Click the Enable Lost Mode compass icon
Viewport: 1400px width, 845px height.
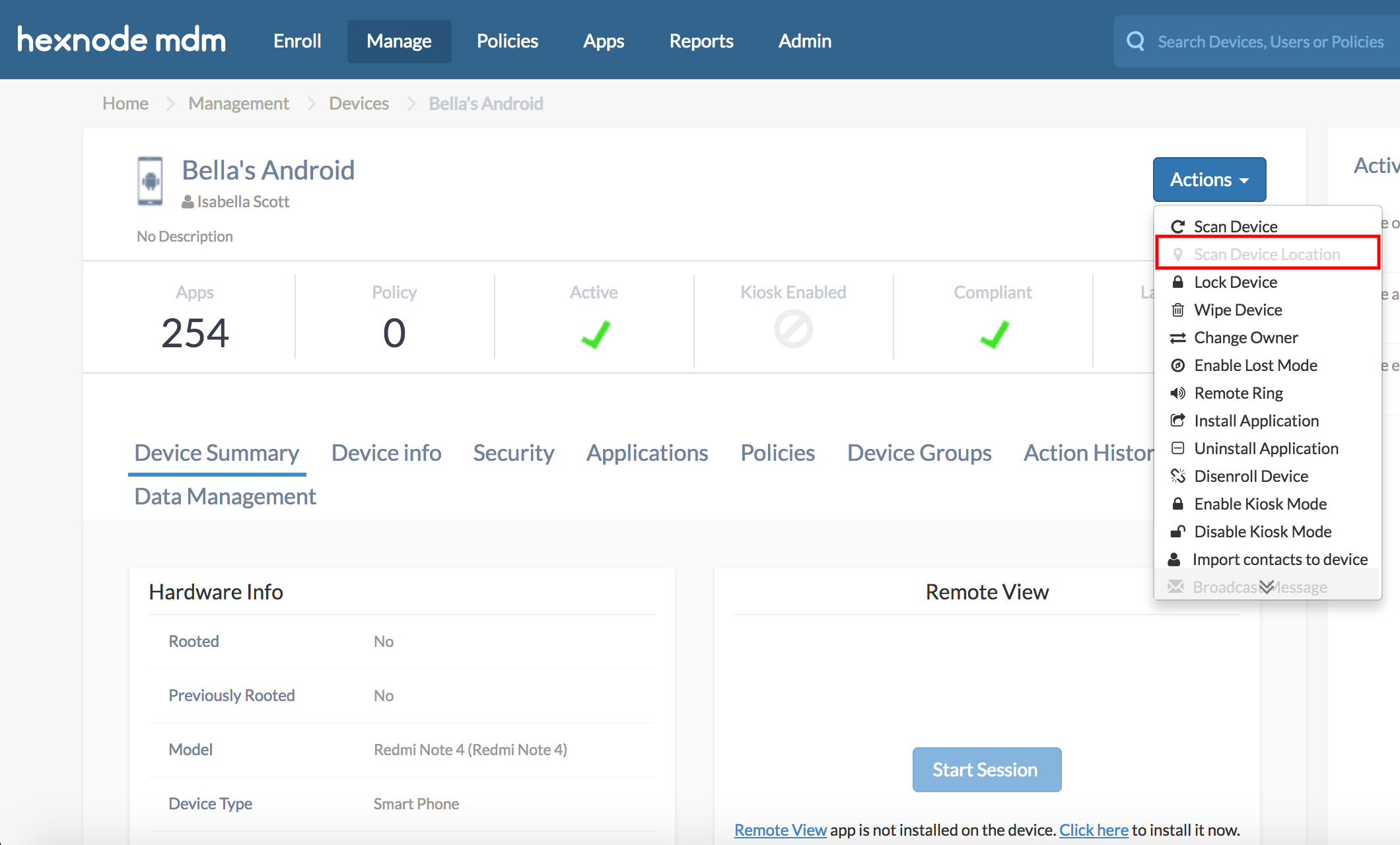point(1177,365)
